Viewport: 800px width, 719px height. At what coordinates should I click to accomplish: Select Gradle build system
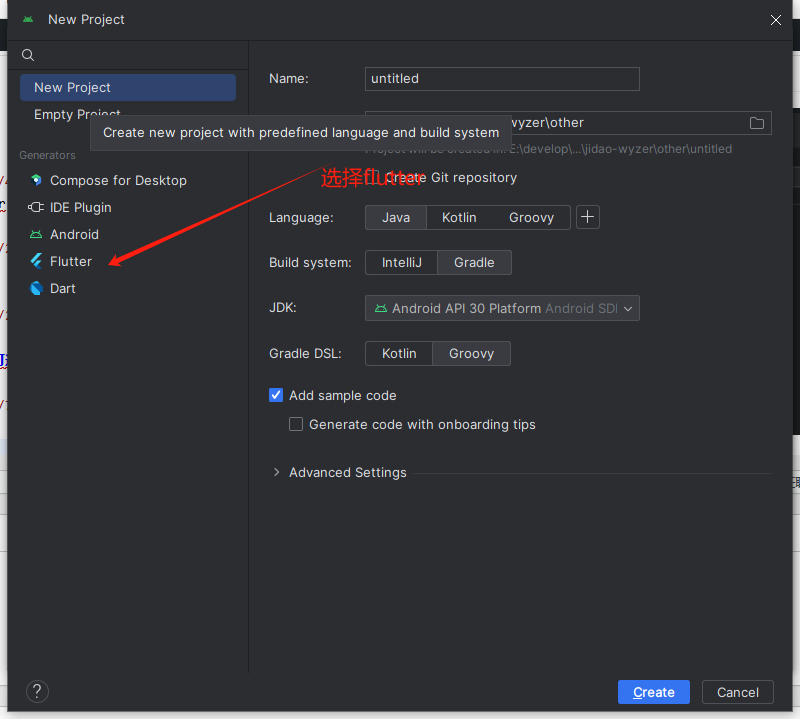[x=474, y=262]
